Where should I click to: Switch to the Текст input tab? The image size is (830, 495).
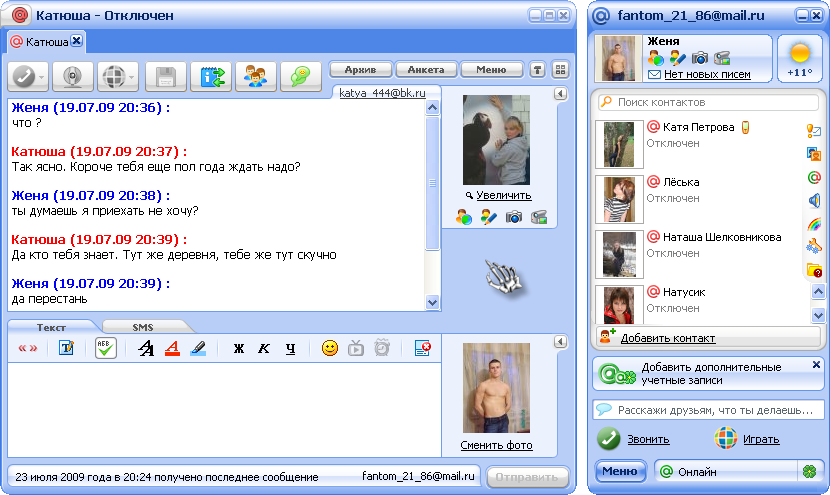(x=51, y=327)
